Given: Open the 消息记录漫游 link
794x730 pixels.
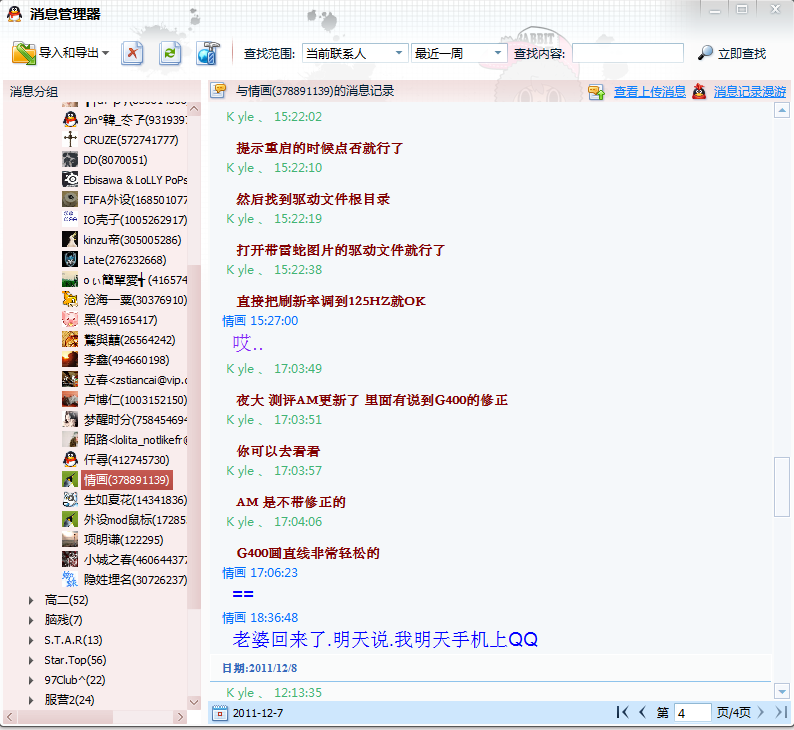Looking at the screenshot, I should [x=749, y=92].
